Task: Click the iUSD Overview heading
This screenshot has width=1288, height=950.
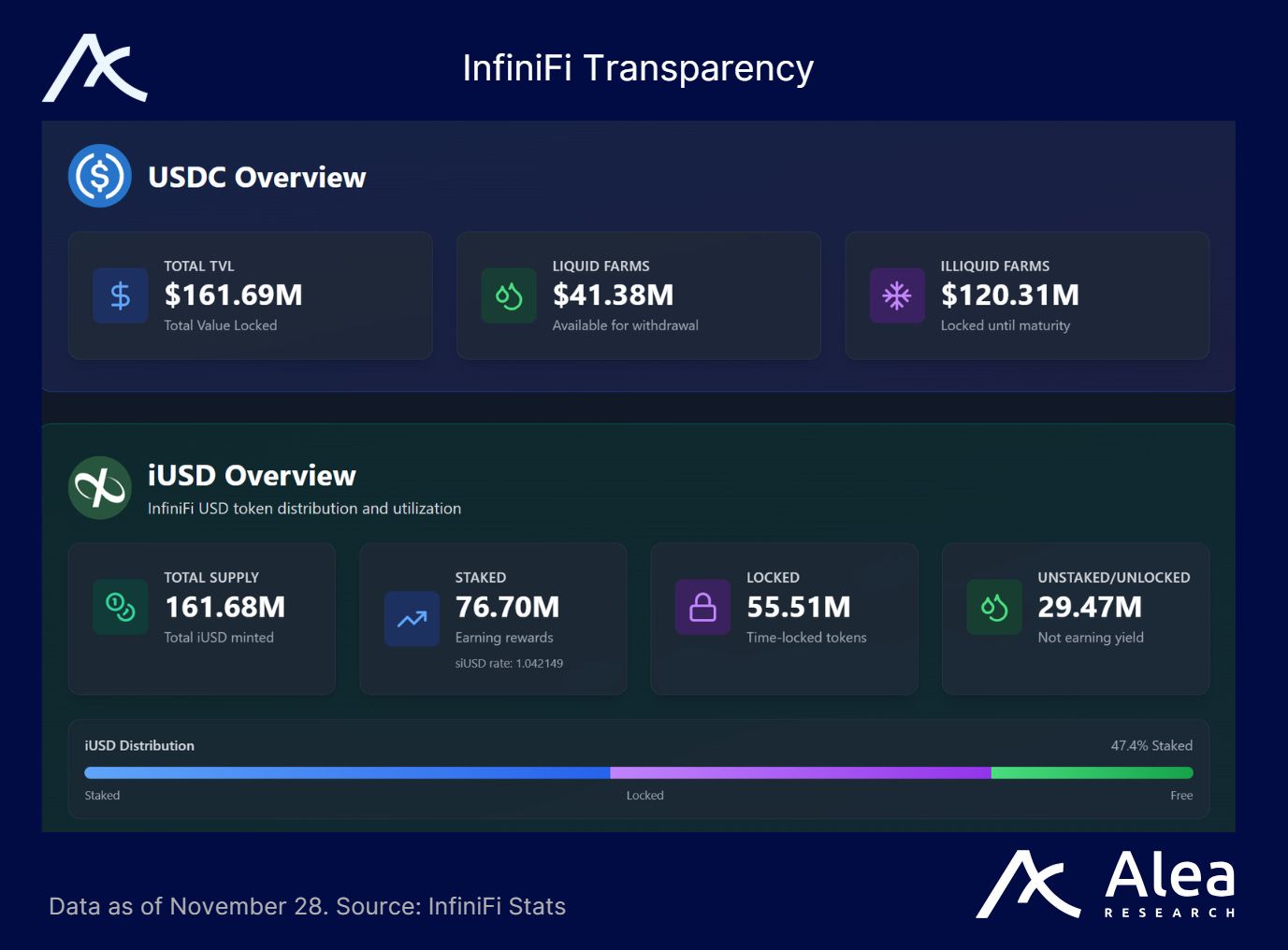Action: tap(252, 475)
